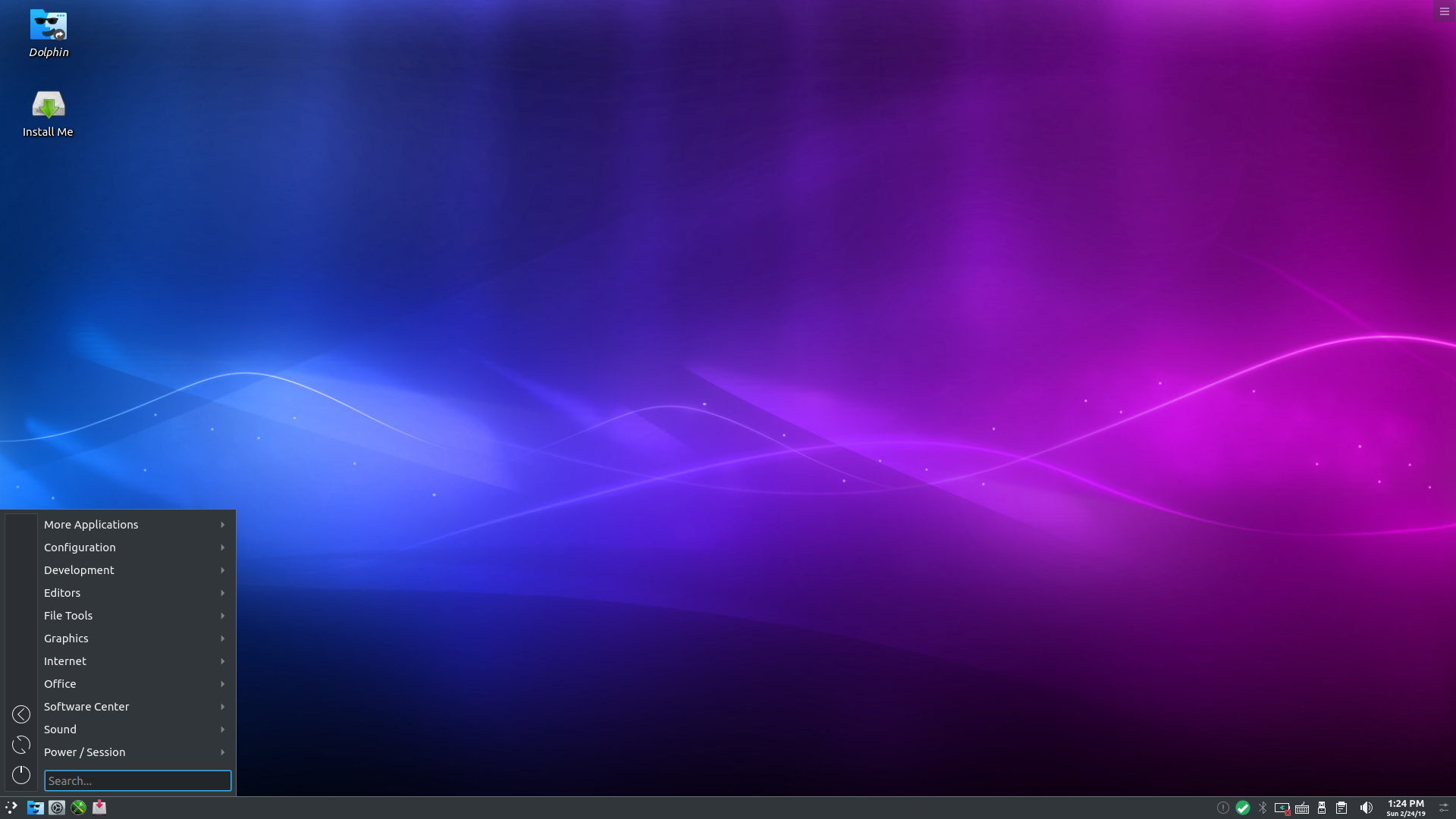Viewport: 1456px width, 819px height.
Task: Click the panel configuration sliders icon
Action: pos(1444,808)
